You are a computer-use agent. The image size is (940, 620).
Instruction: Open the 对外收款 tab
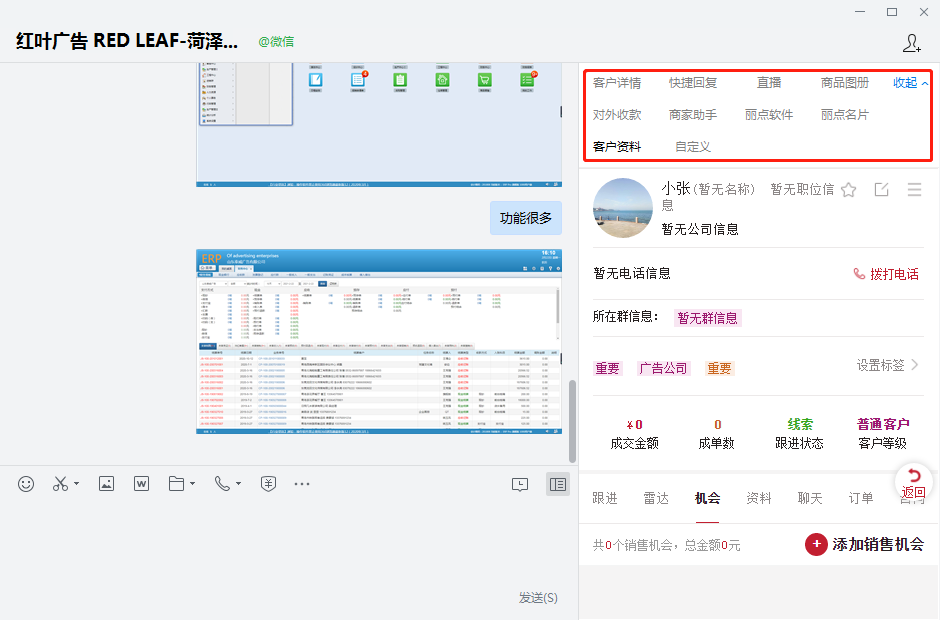click(x=617, y=115)
